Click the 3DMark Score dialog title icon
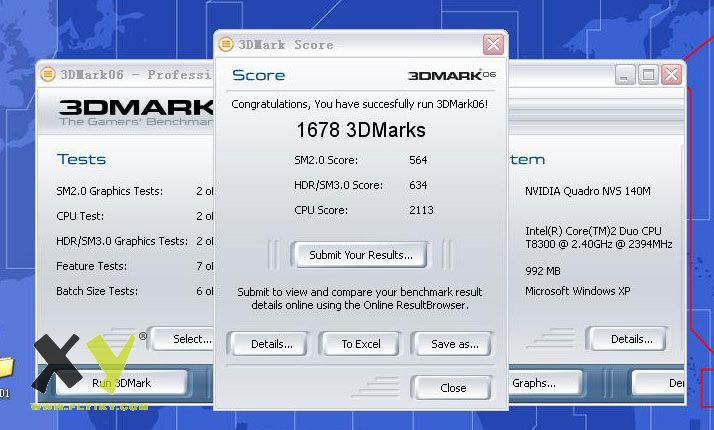Image resolution: width=714 pixels, height=430 pixels. click(226, 44)
